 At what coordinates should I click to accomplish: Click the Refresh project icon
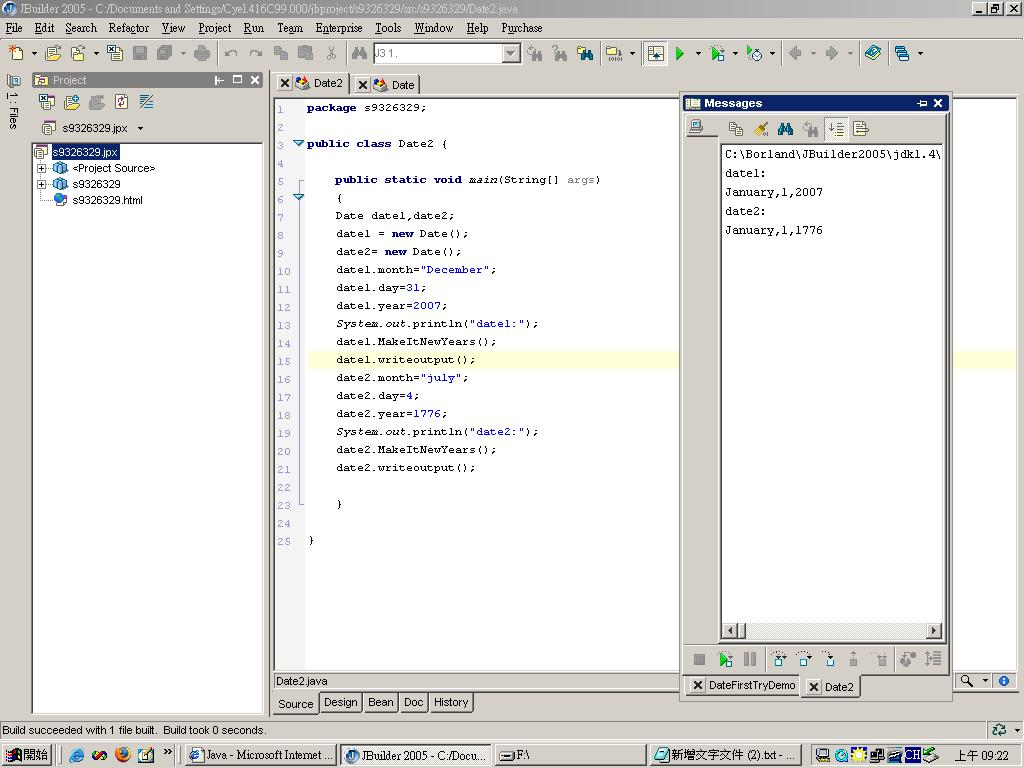pos(121,102)
